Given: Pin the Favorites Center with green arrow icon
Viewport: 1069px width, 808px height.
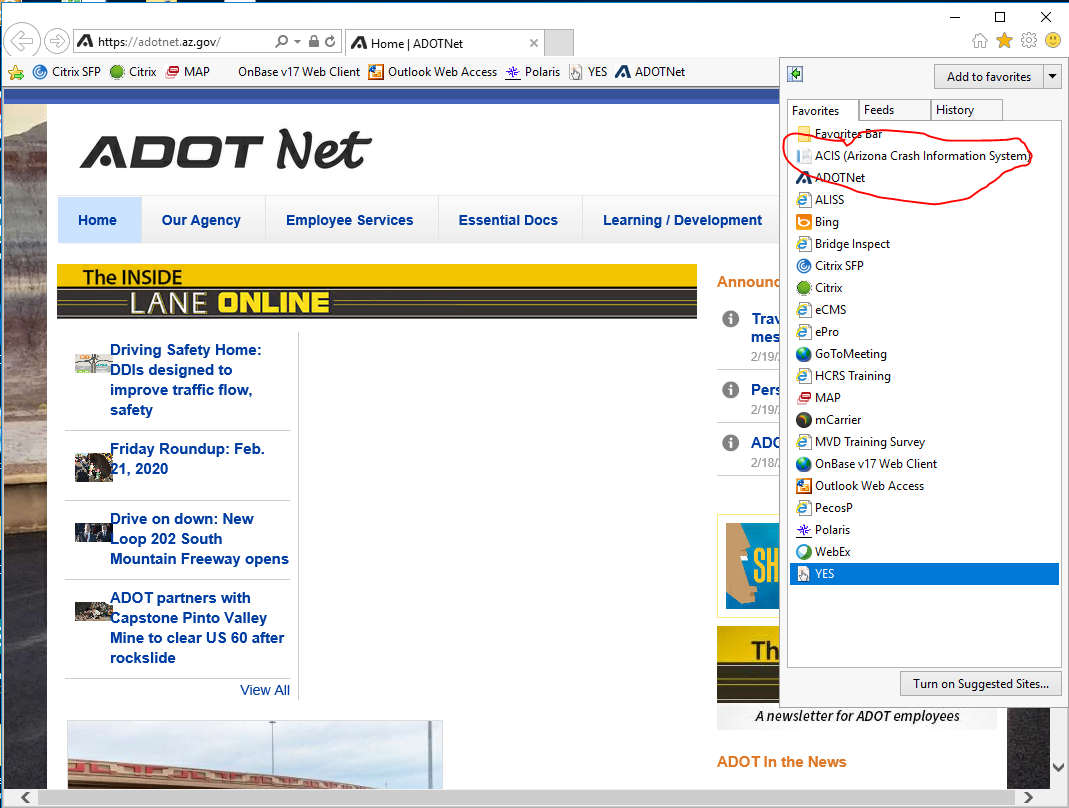Looking at the screenshot, I should pos(795,74).
